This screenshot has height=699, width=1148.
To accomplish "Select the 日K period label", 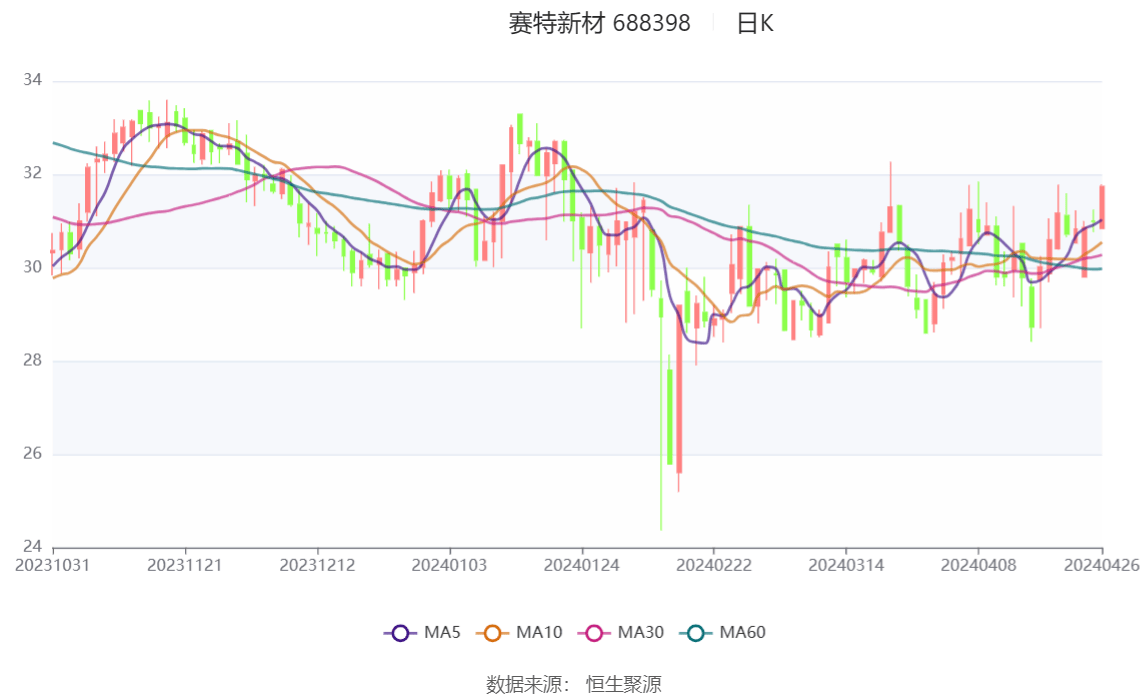I will (755, 24).
